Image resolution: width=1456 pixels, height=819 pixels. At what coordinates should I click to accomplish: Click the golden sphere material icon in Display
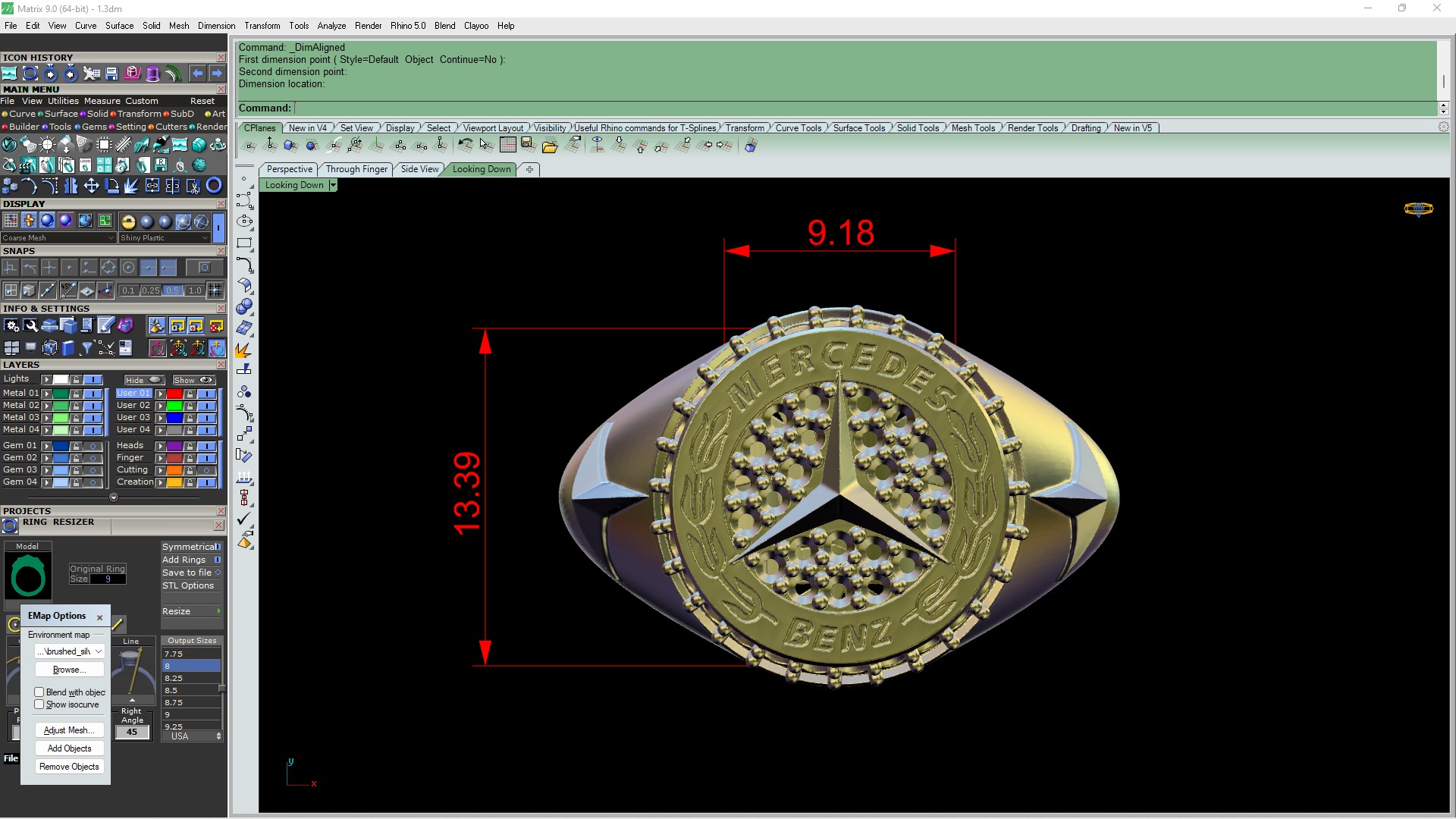tap(128, 221)
